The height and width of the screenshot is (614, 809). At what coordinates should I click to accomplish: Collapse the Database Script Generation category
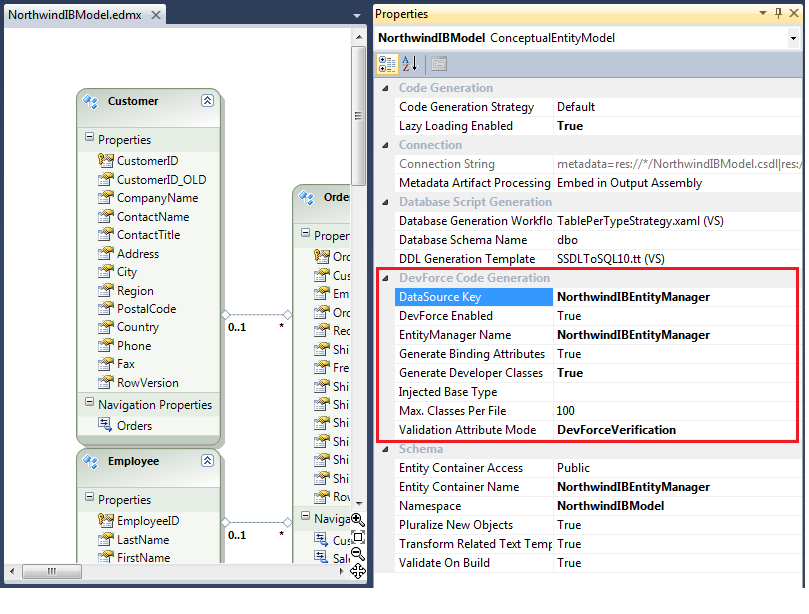pyautogui.click(x=385, y=202)
